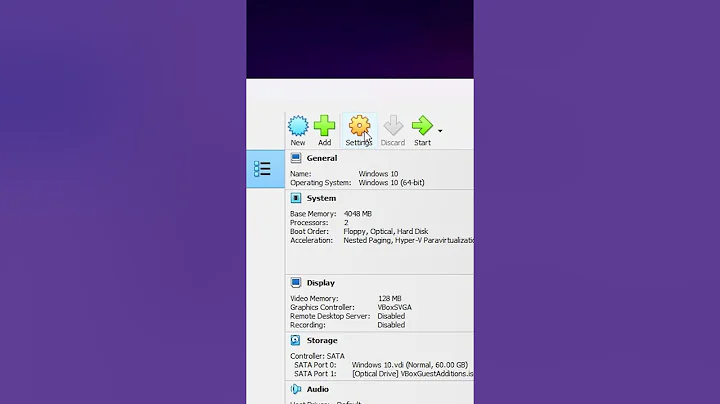Click the Display section screen icon

[296, 283]
